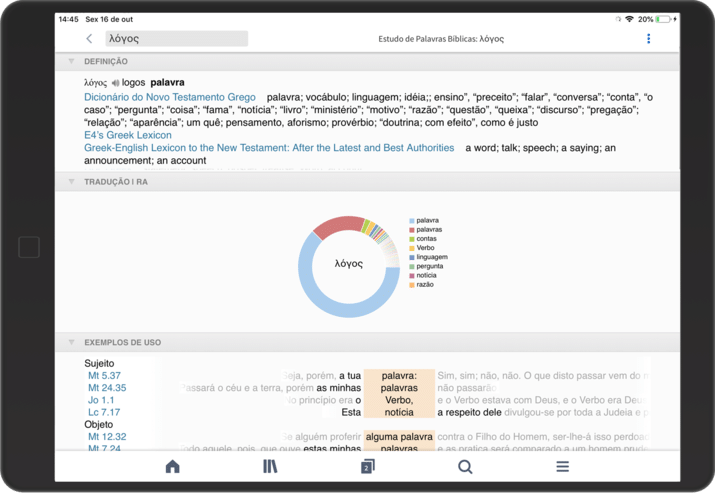Open the Library books icon
Screen dimensions: 715x493
point(270,467)
